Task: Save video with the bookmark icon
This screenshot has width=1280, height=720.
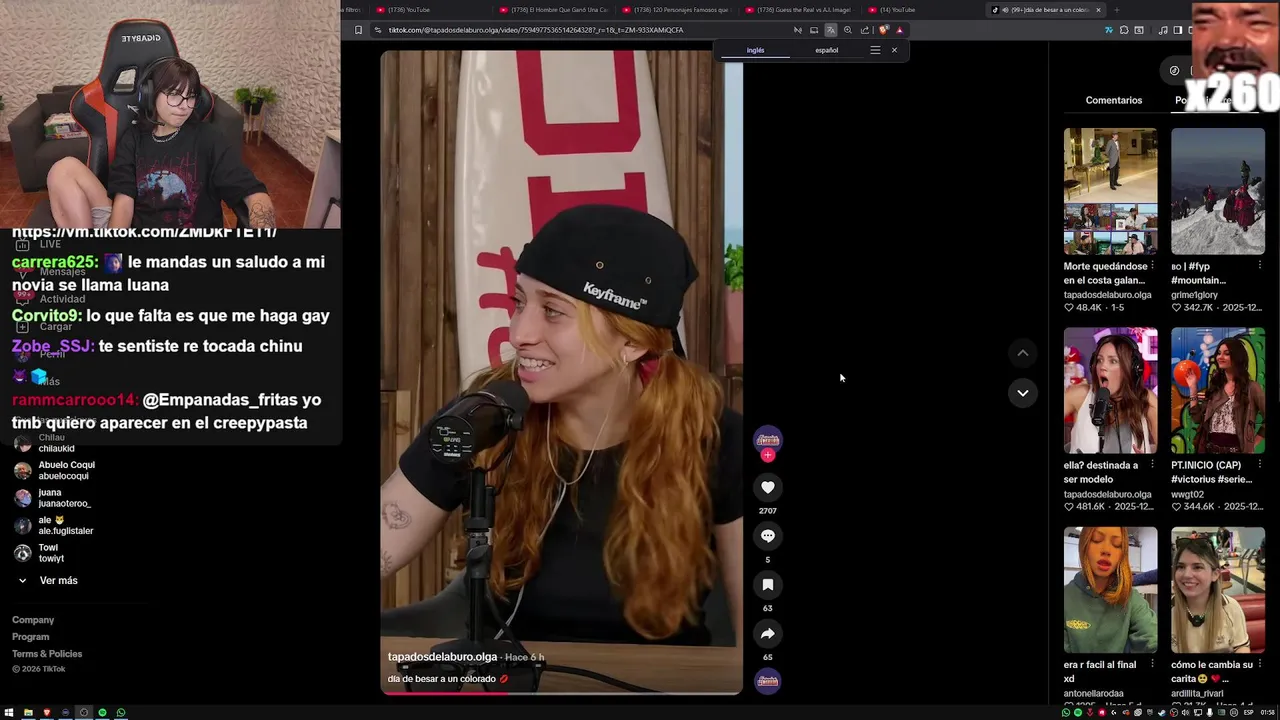Action: coord(767,585)
